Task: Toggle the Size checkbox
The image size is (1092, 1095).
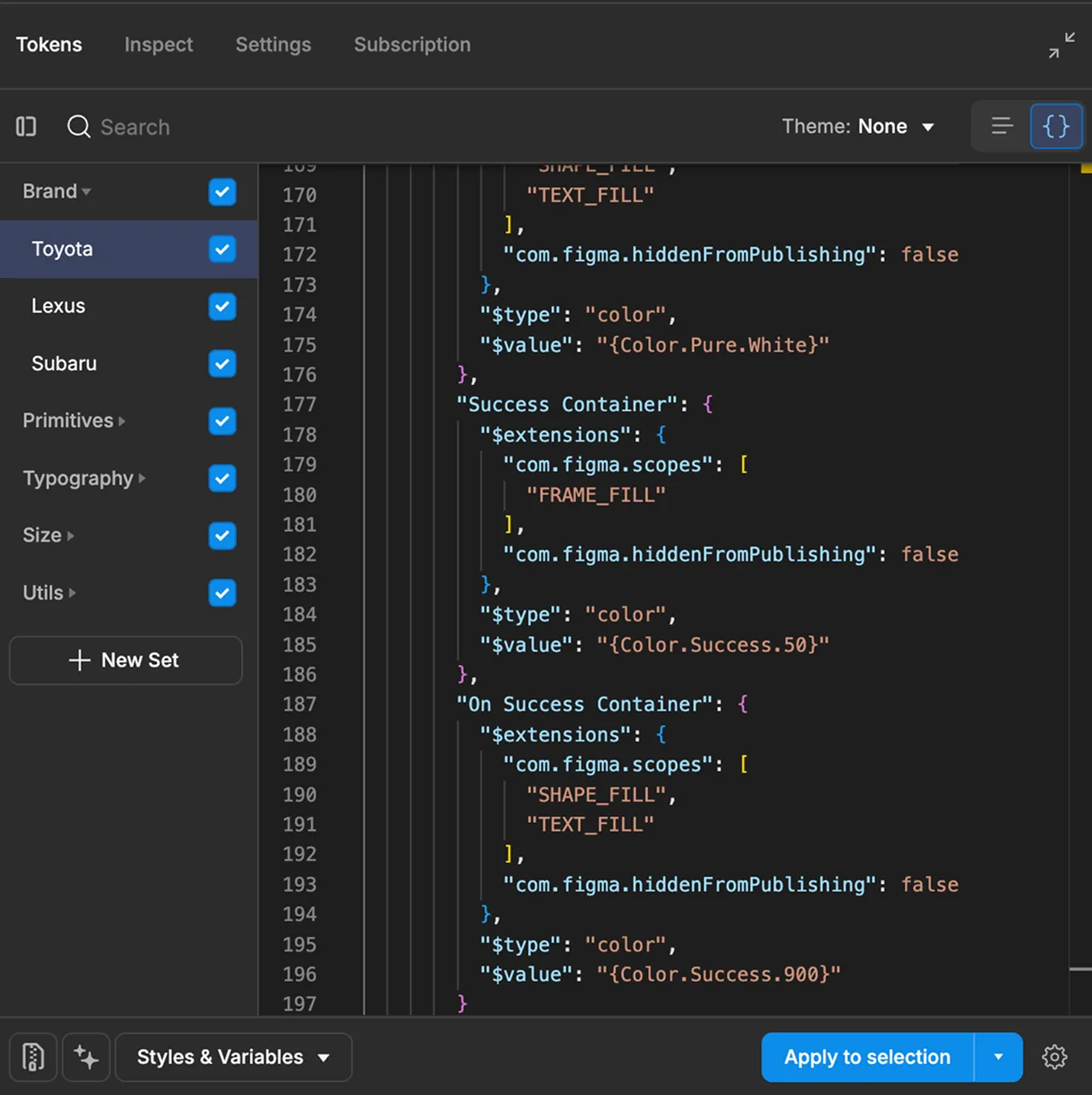Action: (x=222, y=536)
